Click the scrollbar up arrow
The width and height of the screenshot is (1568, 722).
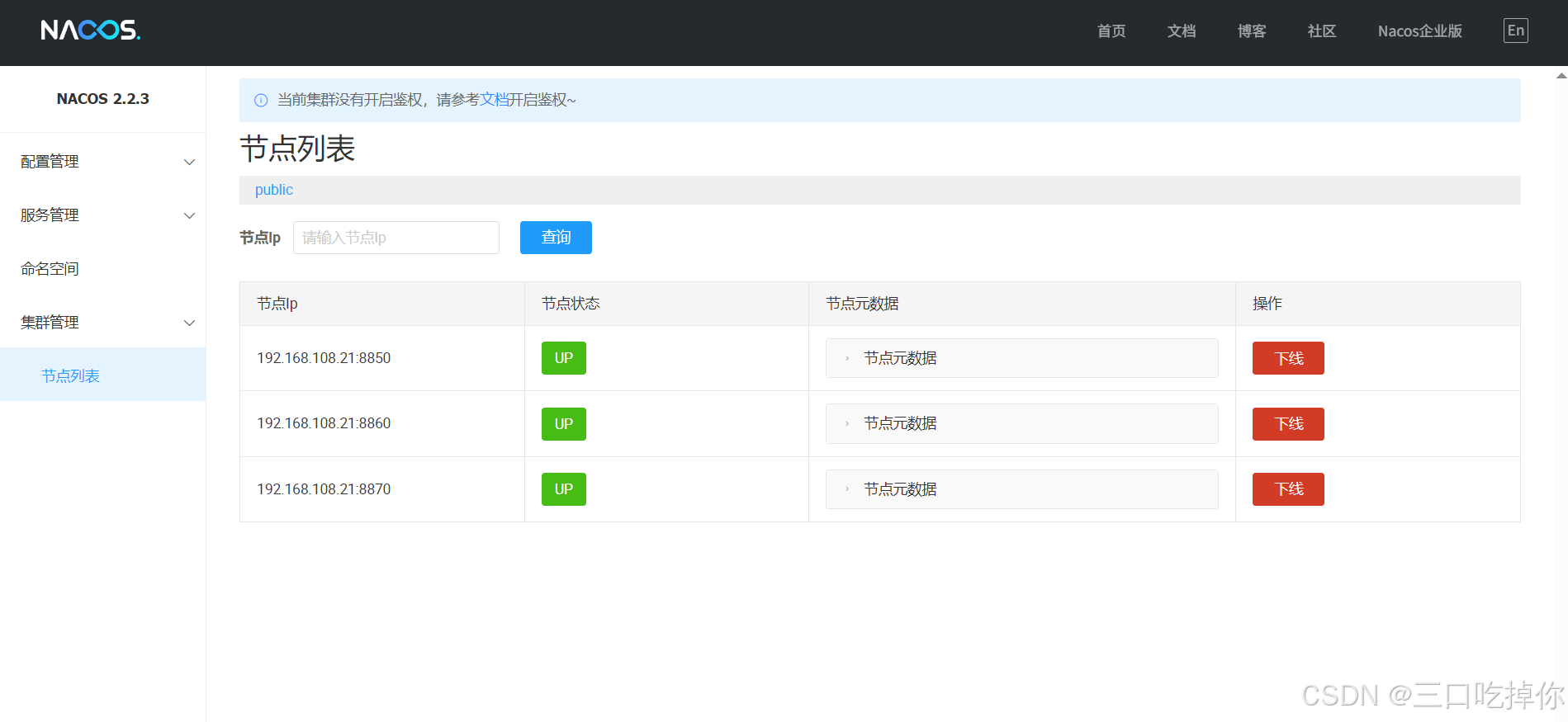[1561, 75]
